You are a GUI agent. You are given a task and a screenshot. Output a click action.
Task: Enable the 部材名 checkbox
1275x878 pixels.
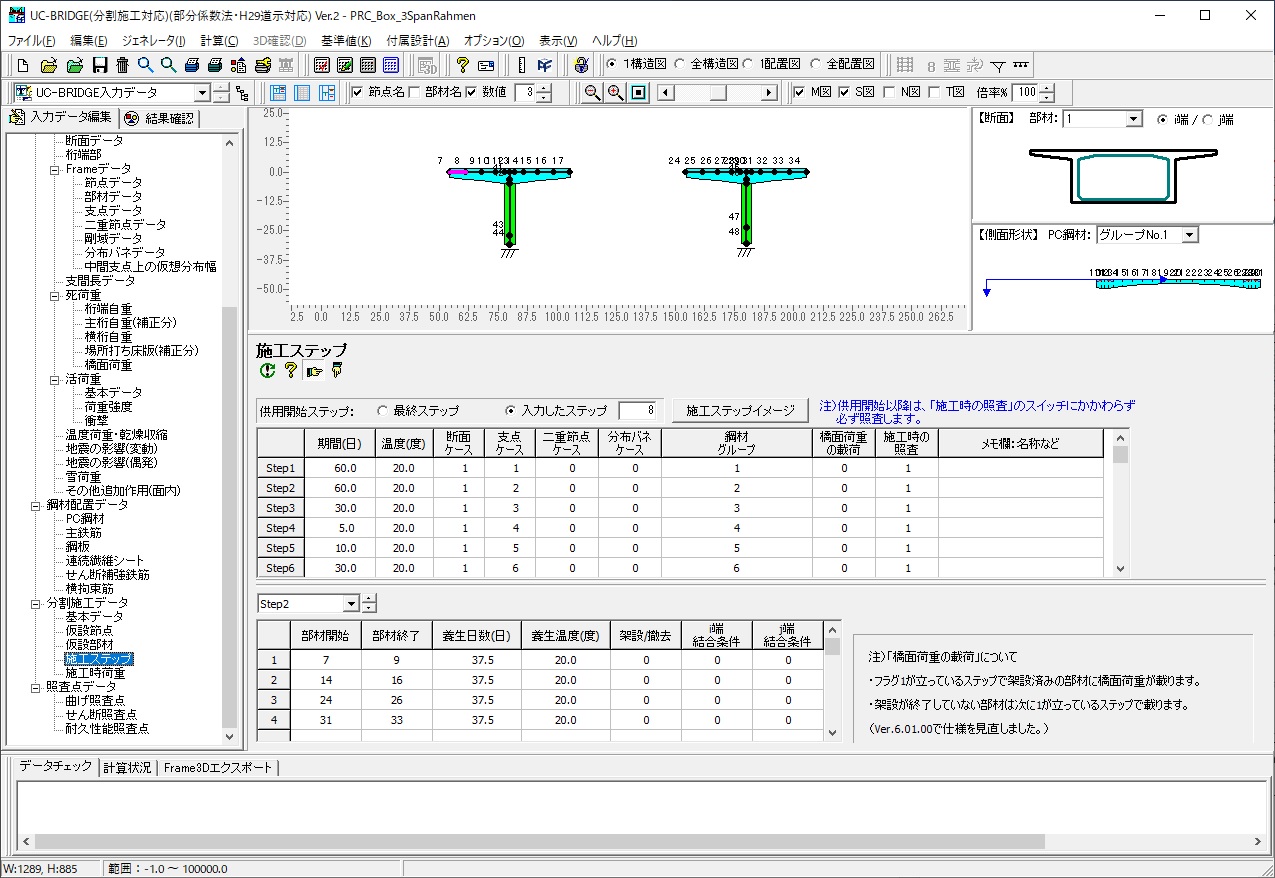click(415, 93)
